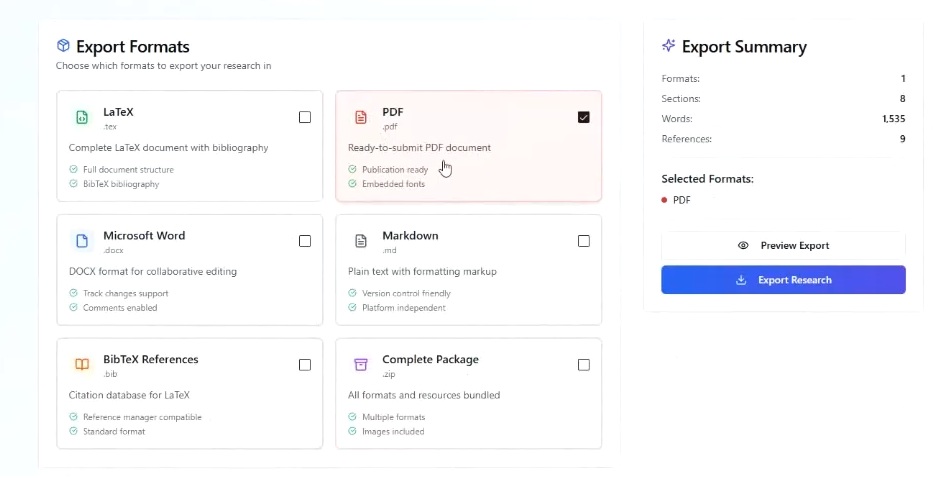
Task: Click the PDF entry under Selected Formats
Action: click(x=681, y=200)
